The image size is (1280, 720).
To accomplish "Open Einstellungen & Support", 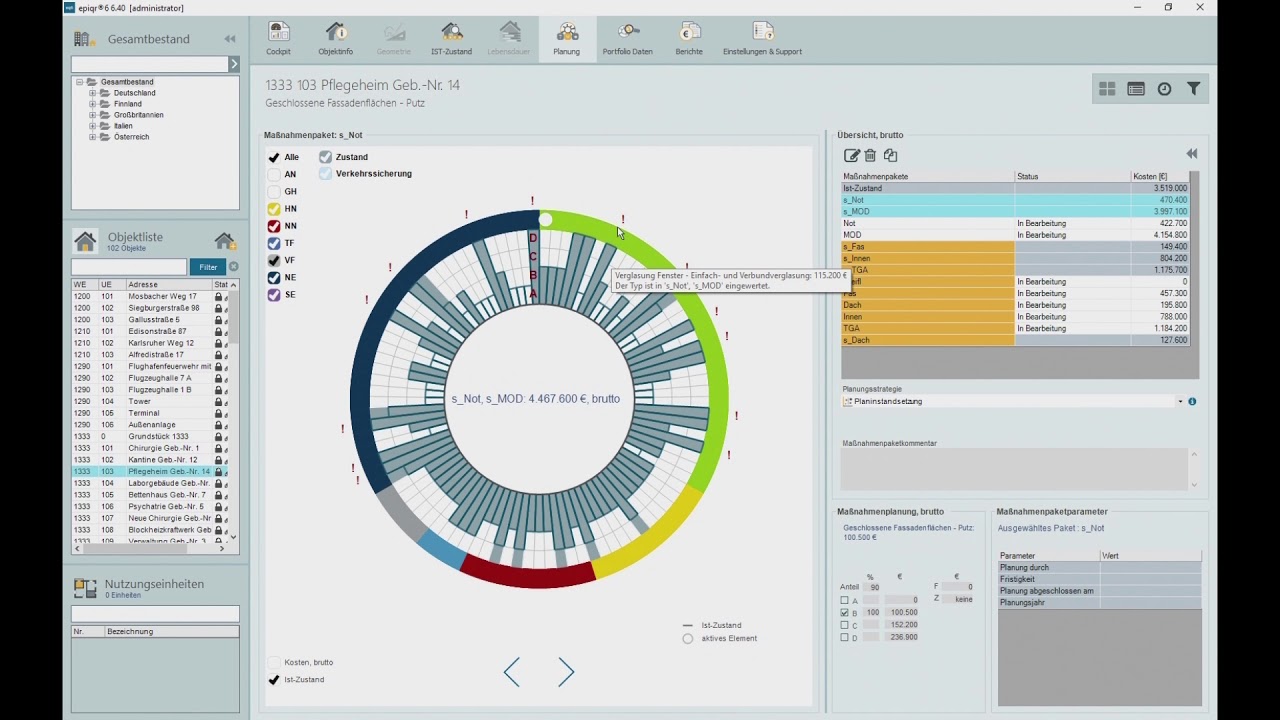I will 763,38.
